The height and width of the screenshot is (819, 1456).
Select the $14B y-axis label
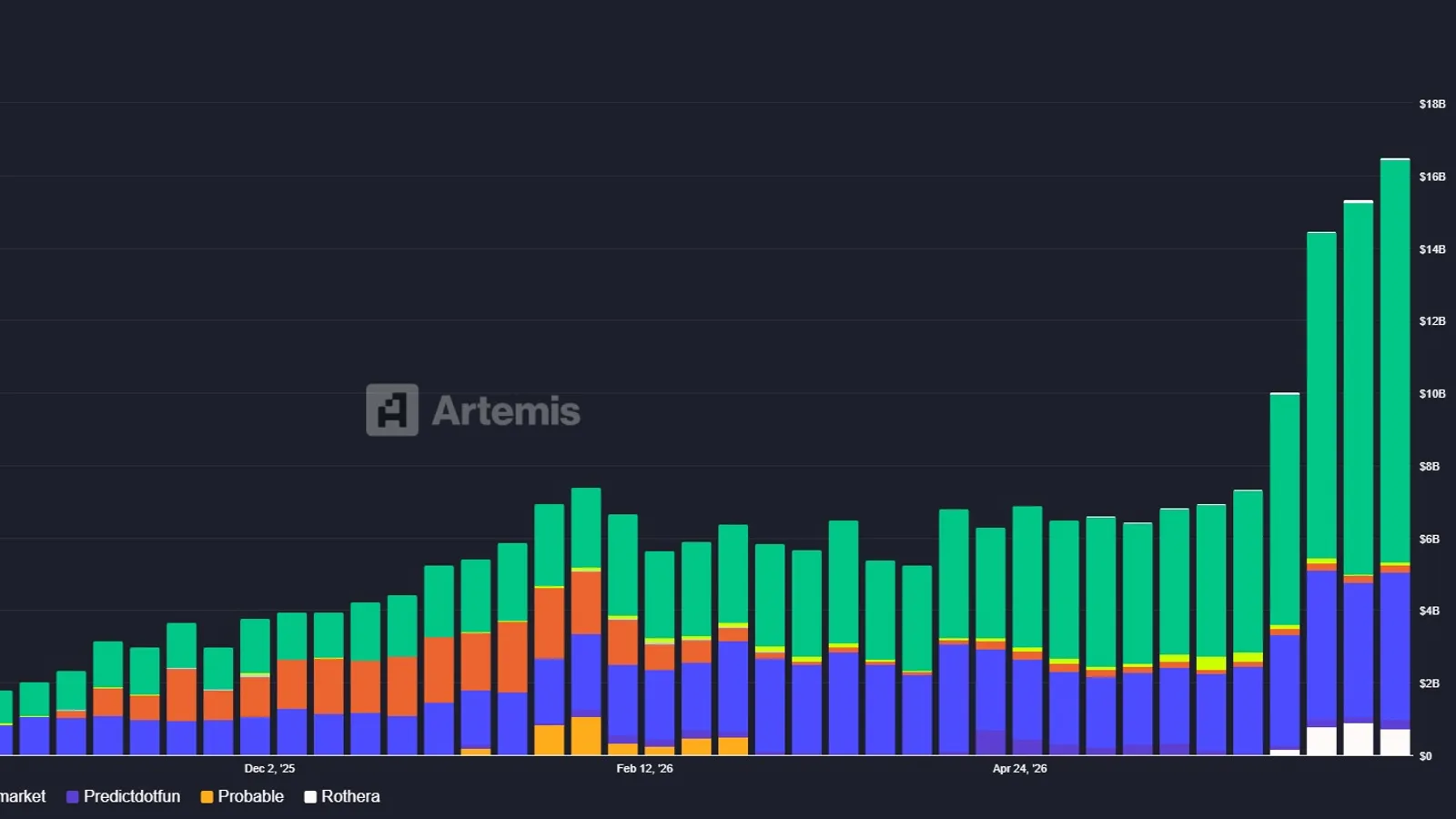[x=1432, y=249]
